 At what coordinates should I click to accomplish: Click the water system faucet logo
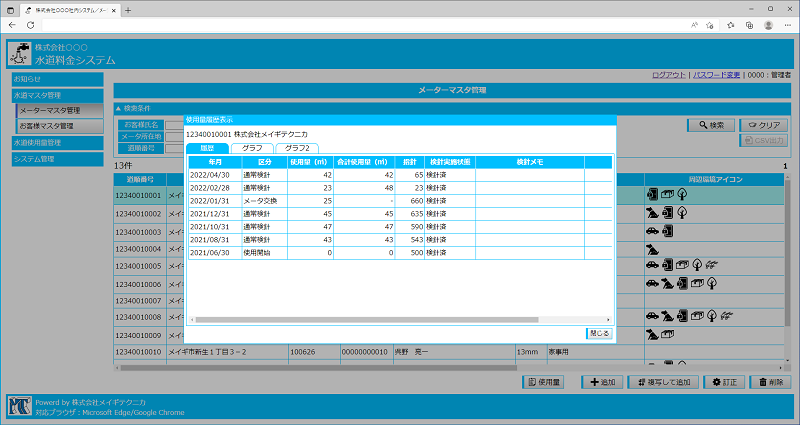[x=19, y=54]
